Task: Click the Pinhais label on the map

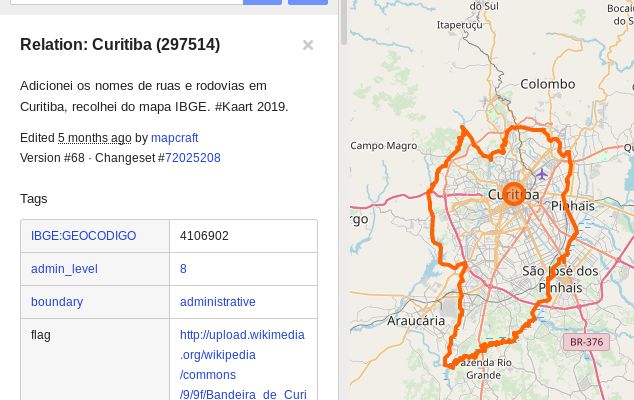Action: [x=573, y=206]
